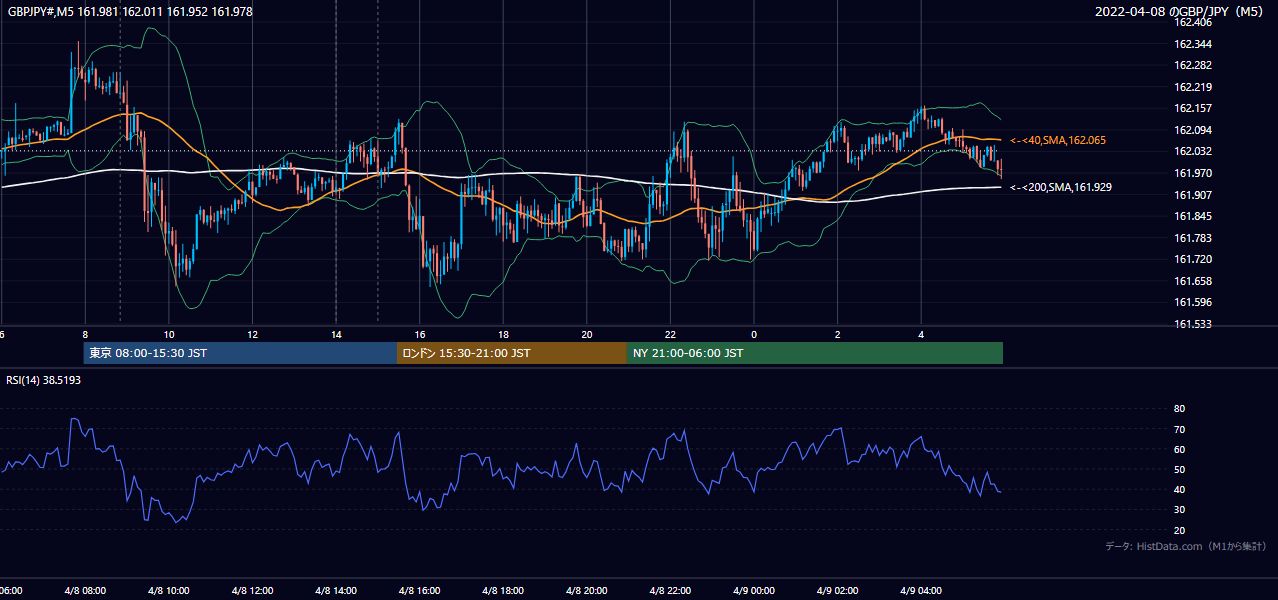
Task: Click RSI scale value 30
Action: coord(1179,510)
